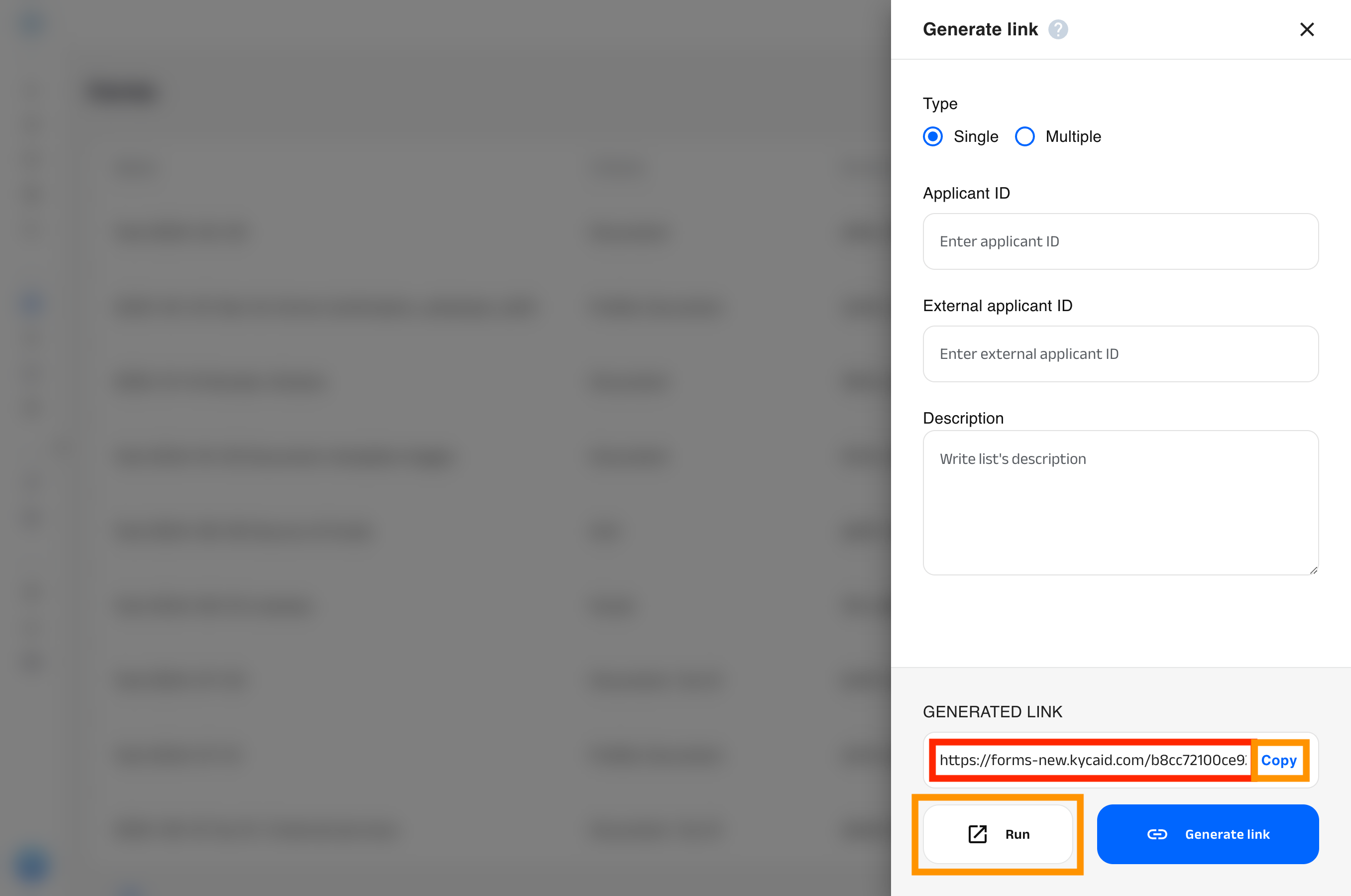Image resolution: width=1351 pixels, height=896 pixels.
Task: Click the blue Generate link button
Action: click(x=1208, y=834)
